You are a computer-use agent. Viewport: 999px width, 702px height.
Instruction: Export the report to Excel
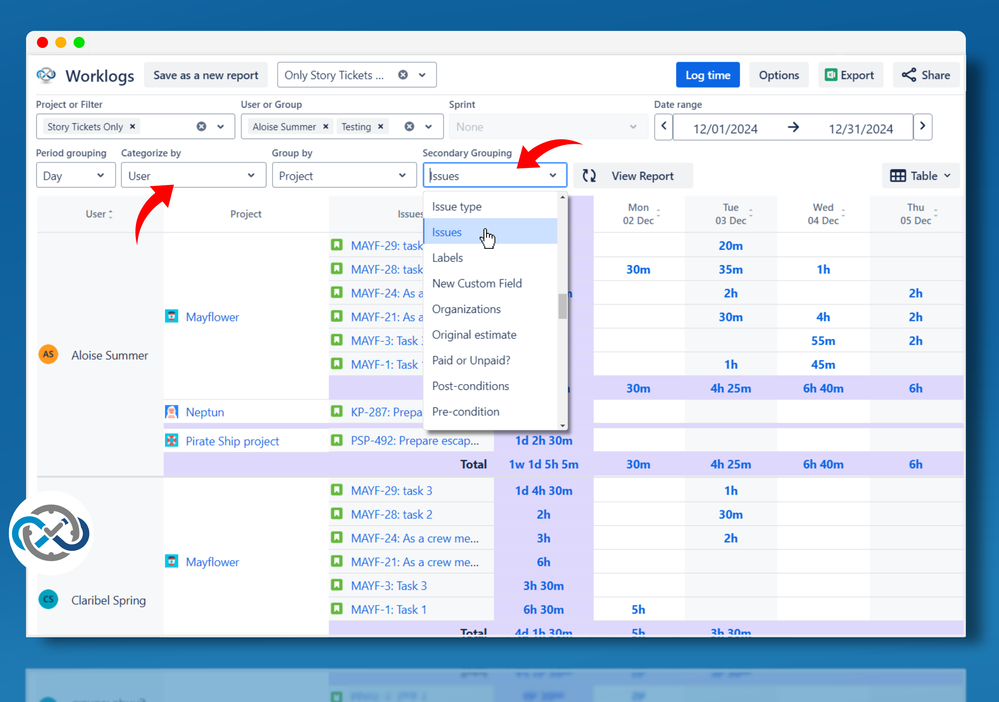(x=850, y=75)
